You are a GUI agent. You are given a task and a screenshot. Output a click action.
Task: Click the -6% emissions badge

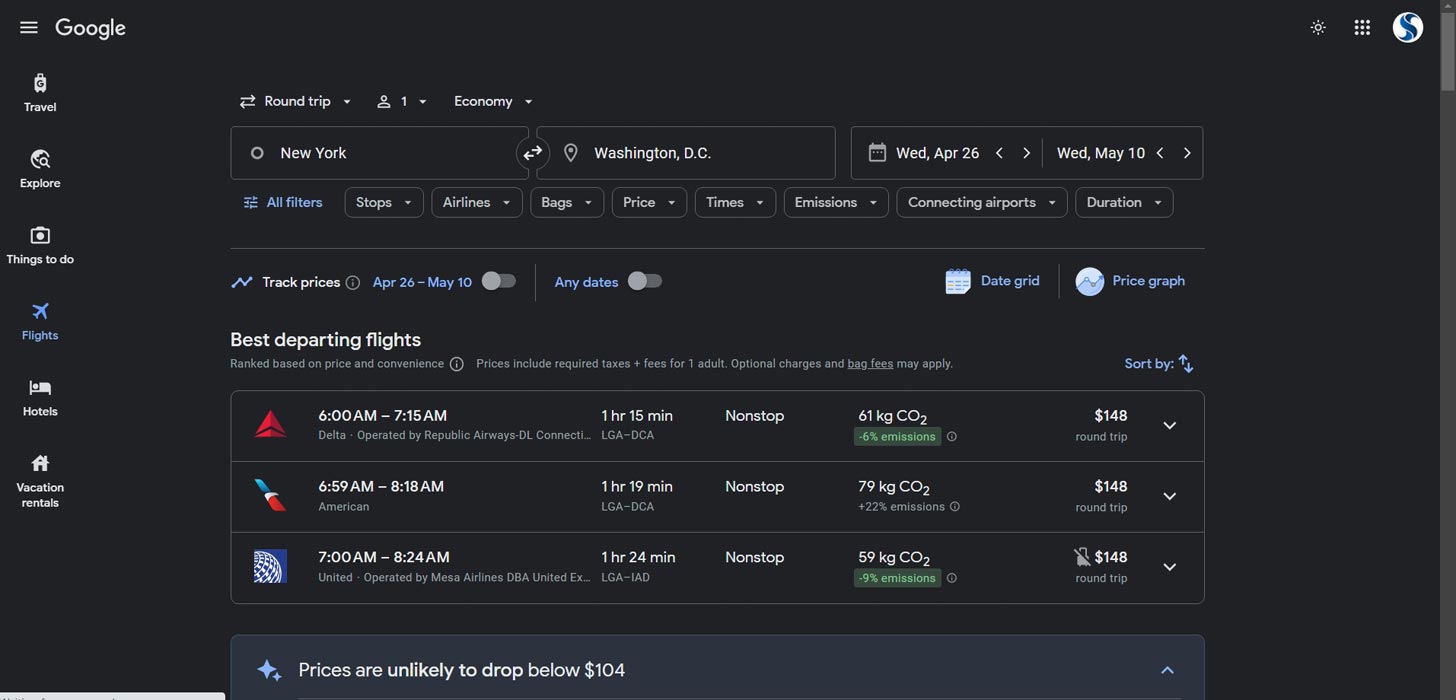tap(897, 437)
